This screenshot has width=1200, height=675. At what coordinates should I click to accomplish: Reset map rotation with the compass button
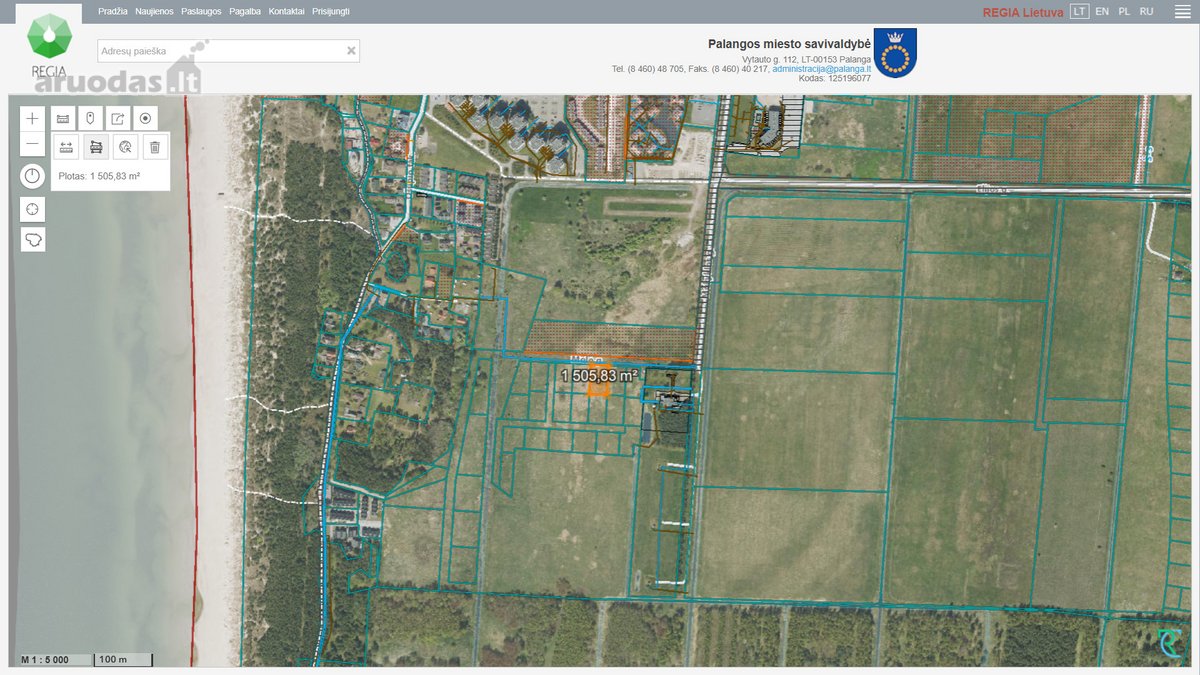[33, 177]
